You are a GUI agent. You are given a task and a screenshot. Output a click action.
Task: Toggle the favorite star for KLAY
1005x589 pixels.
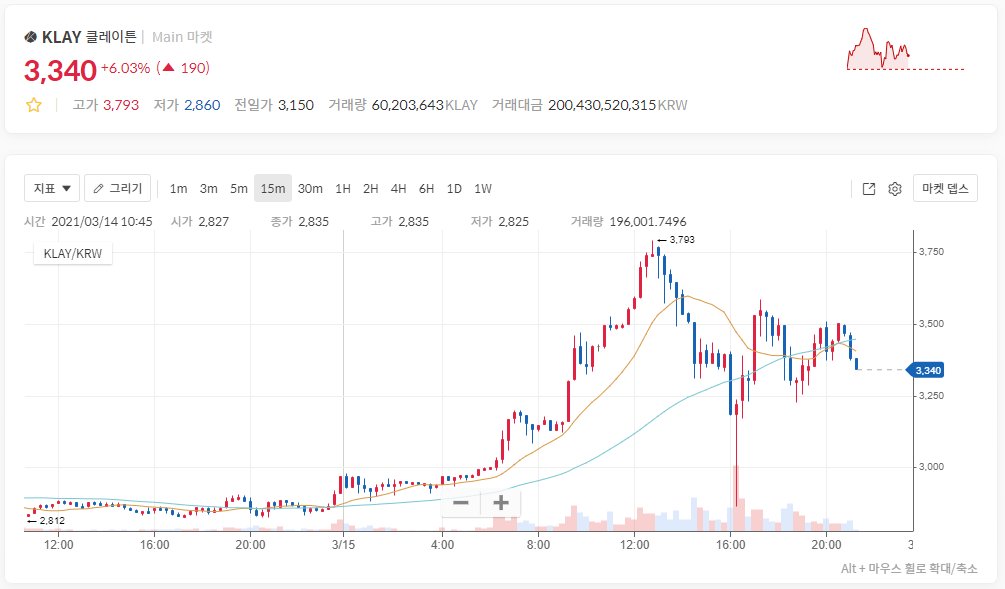(x=34, y=105)
